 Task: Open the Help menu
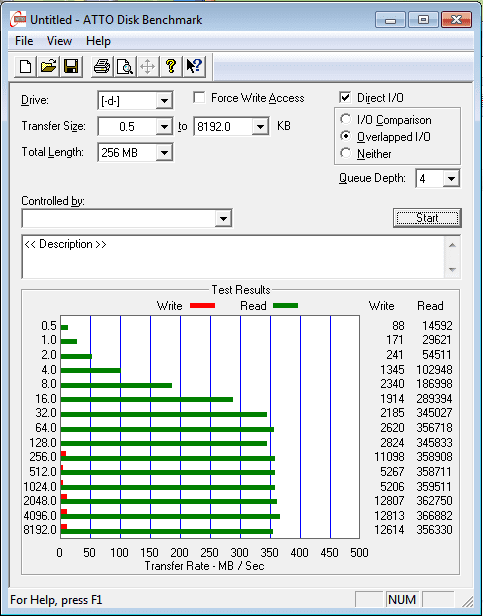pyautogui.click(x=98, y=41)
